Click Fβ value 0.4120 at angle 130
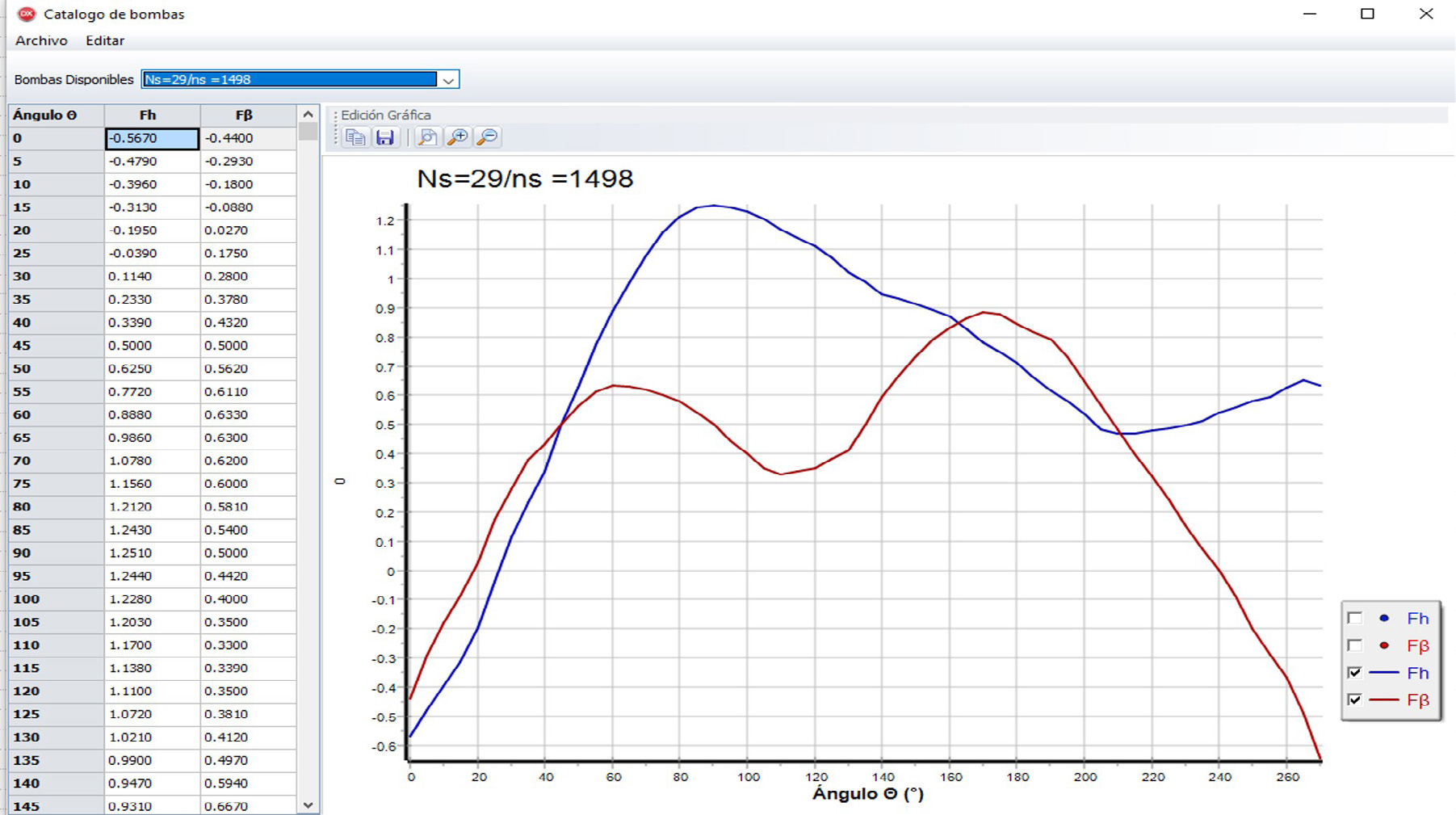The image size is (1456, 815). tap(248, 737)
